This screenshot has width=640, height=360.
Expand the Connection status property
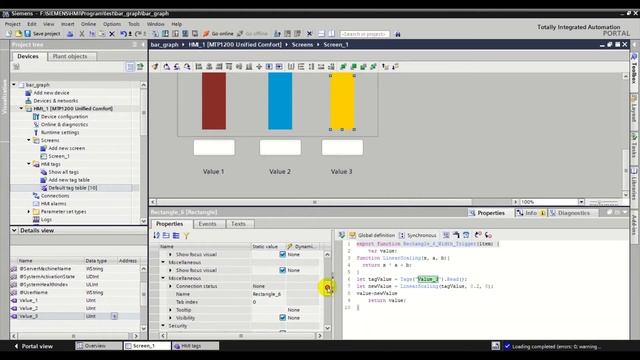pyautogui.click(x=171, y=286)
